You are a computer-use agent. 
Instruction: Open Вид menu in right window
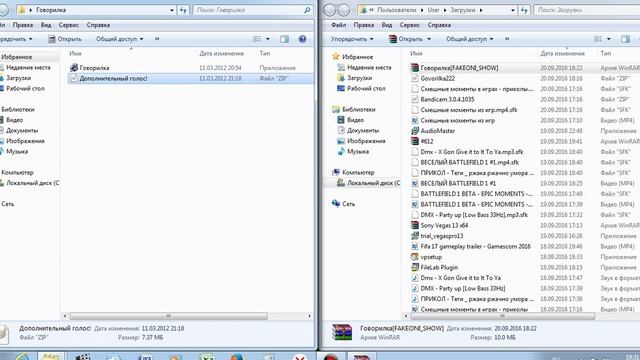pos(387,25)
